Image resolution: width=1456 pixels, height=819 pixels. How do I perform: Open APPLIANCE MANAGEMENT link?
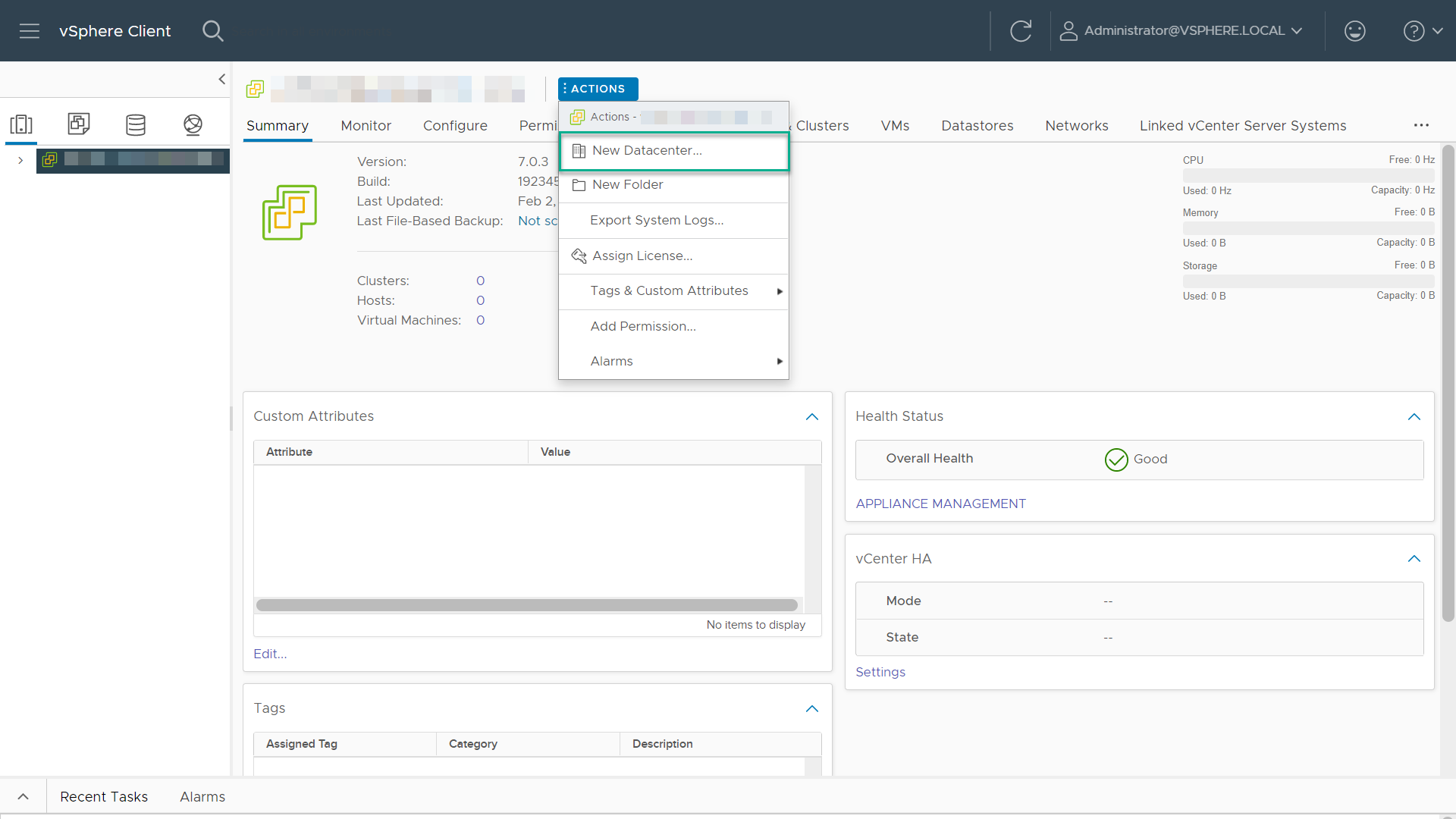tap(940, 504)
